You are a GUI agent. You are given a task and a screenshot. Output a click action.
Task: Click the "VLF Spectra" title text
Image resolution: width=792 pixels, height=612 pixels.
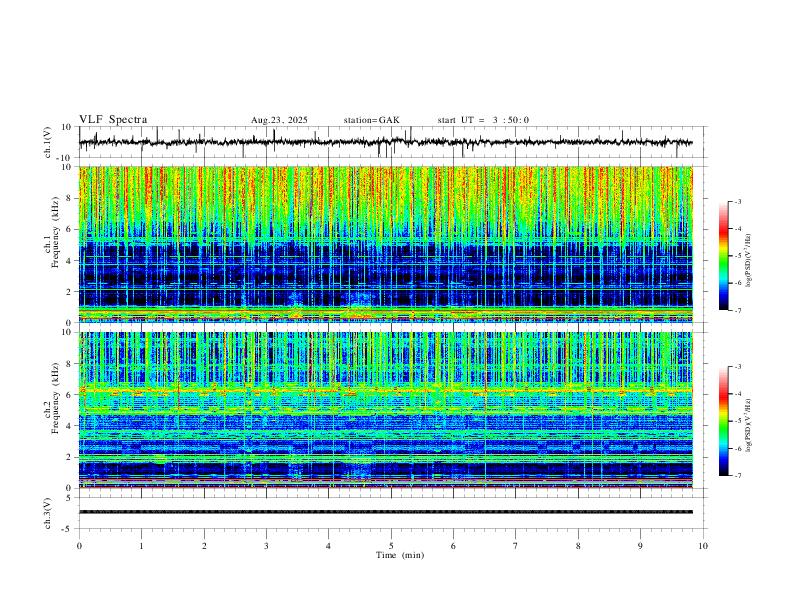(x=113, y=120)
